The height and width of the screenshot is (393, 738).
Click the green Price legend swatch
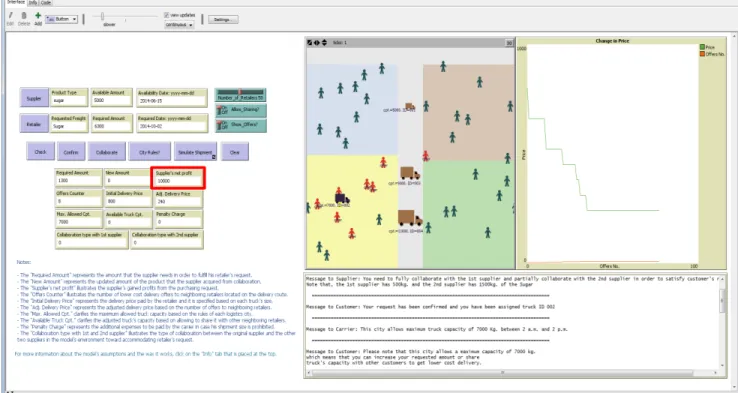click(702, 47)
